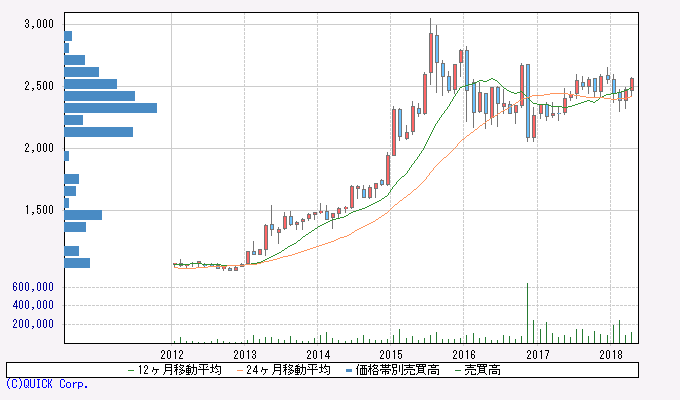Screen dimensions: 680x400
Task: Click the longest price-band volume bar
Action: [x=111, y=108]
